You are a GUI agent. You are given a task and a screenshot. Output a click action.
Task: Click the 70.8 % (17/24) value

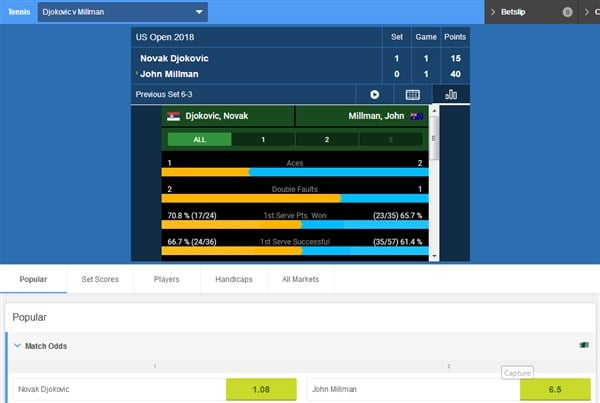click(x=192, y=215)
